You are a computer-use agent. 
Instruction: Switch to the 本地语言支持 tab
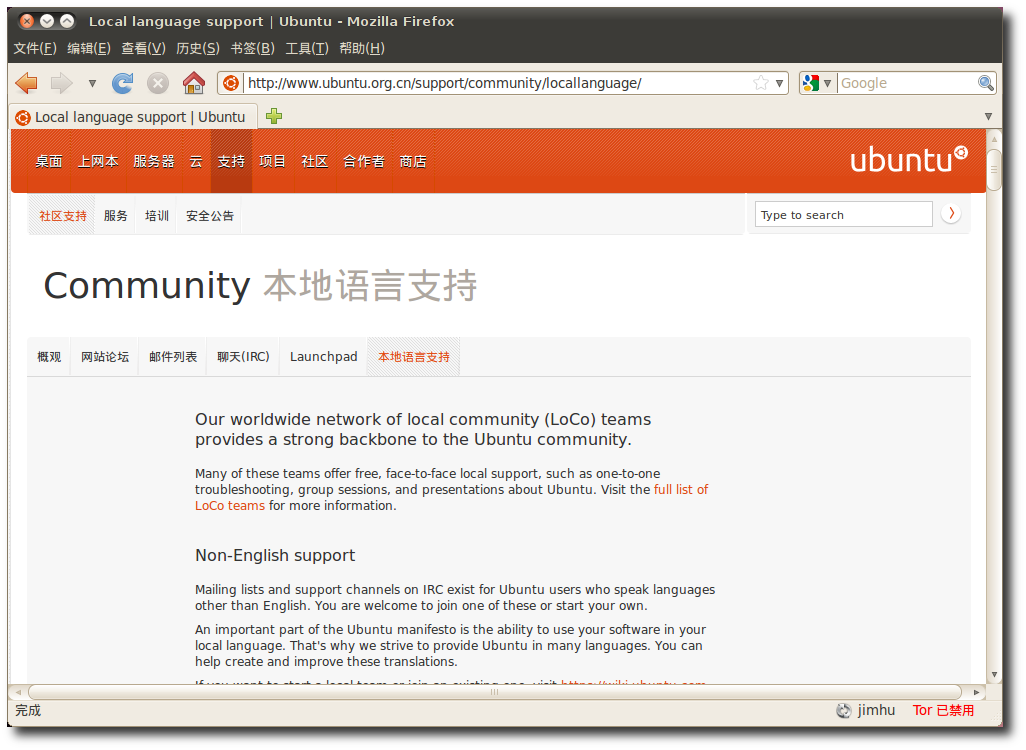coord(414,357)
